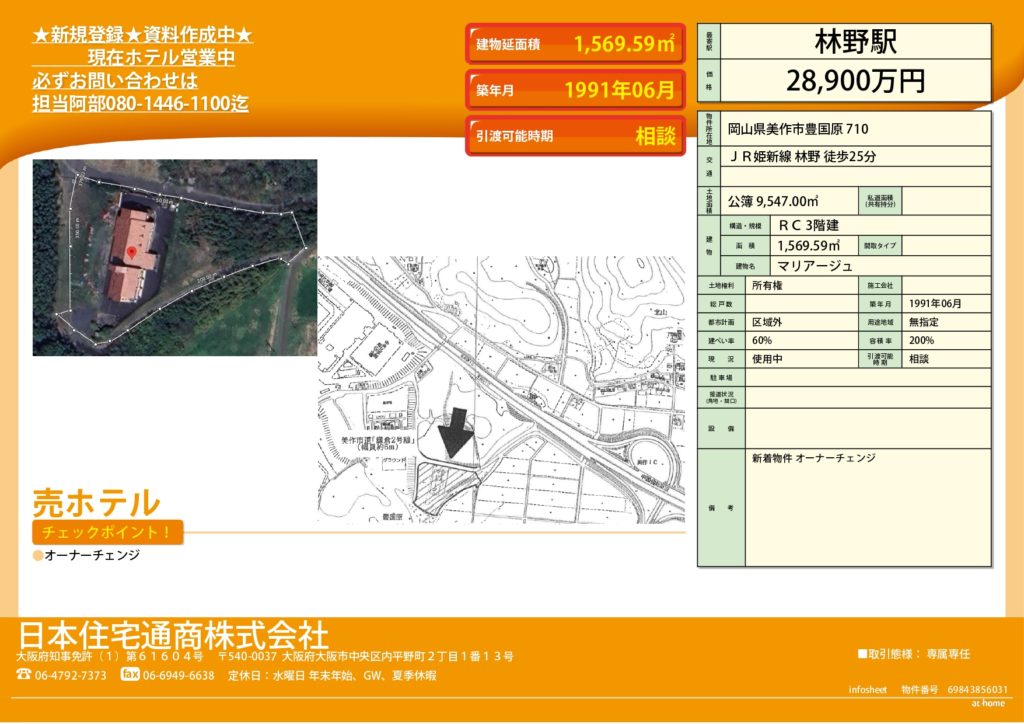1024x724 pixels.
Task: Click the 物件番号 69843856031 text
Action: point(954,690)
